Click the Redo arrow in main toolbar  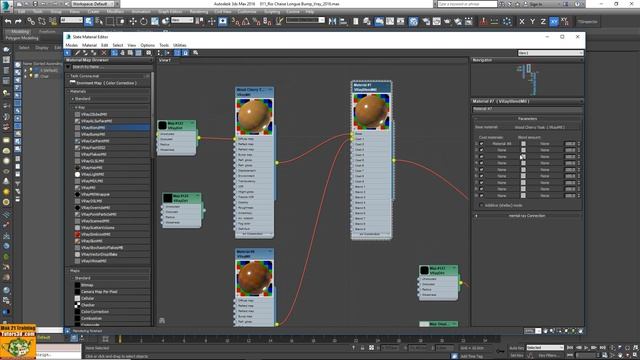pyautogui.click(x=18, y=21)
